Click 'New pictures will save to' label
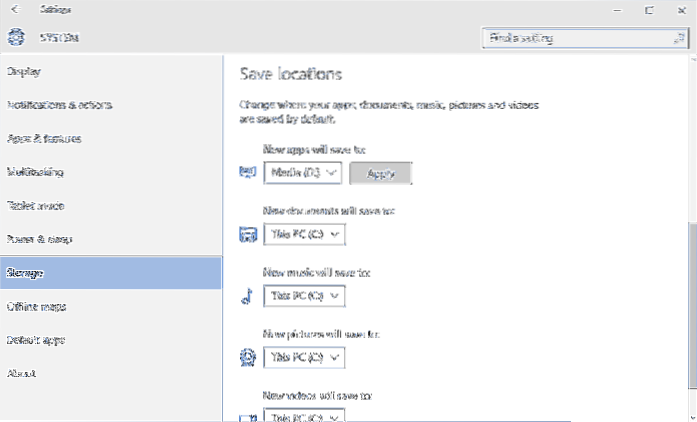 pos(321,334)
